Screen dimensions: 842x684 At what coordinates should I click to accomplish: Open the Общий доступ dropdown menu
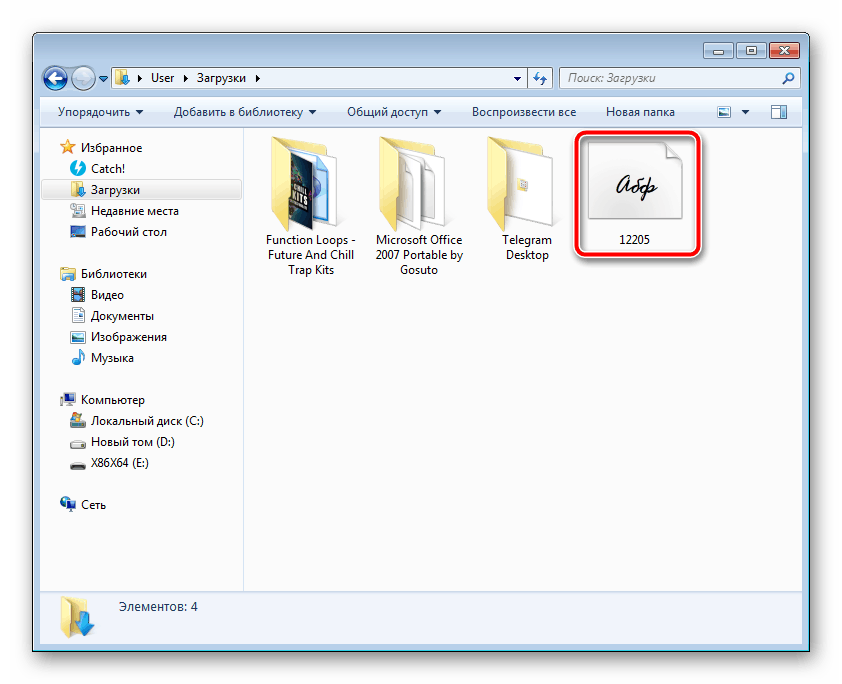pyautogui.click(x=394, y=112)
